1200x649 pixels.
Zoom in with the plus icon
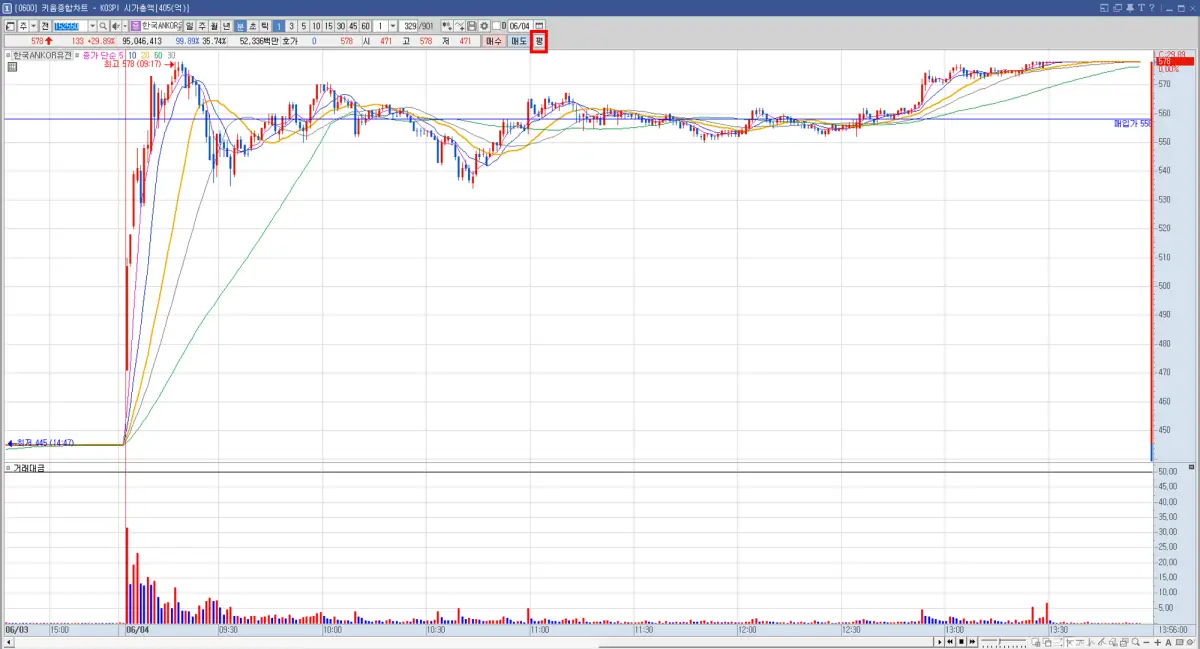point(1157,643)
